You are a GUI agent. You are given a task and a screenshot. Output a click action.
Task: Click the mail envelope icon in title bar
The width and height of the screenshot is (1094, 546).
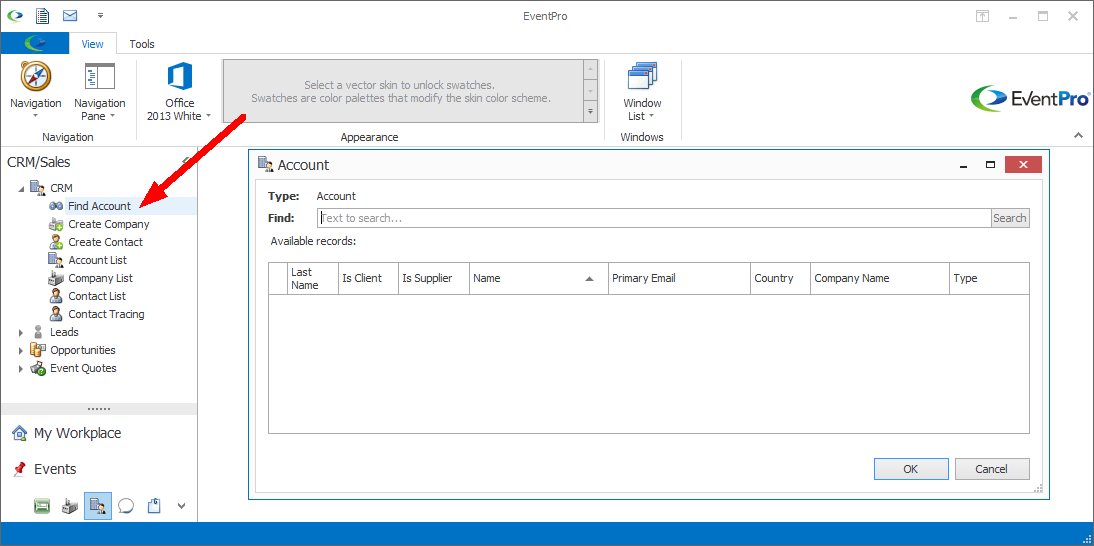[70, 15]
